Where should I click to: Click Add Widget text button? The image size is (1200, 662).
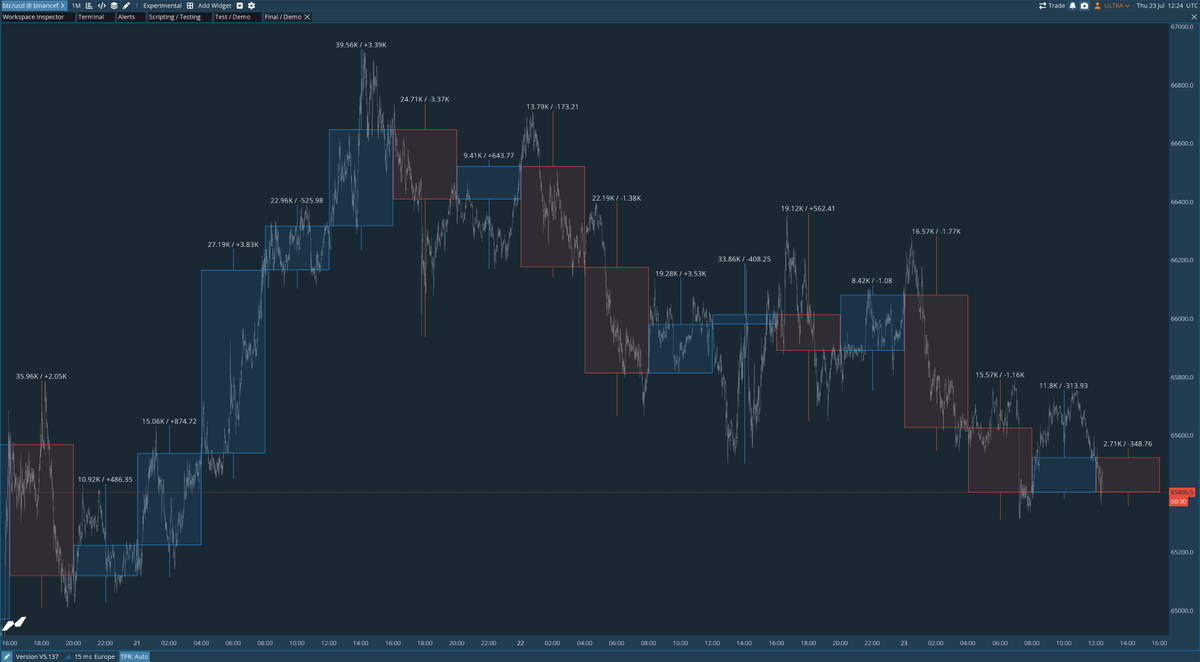[214, 5]
